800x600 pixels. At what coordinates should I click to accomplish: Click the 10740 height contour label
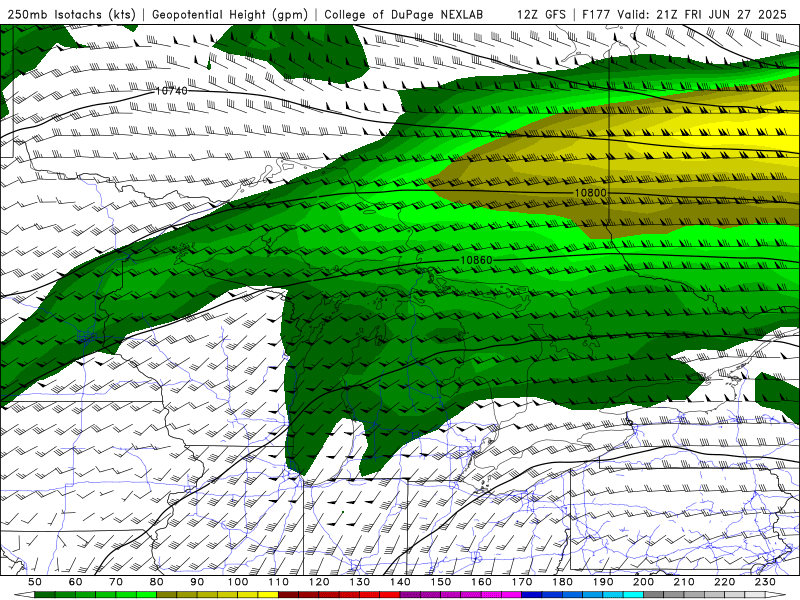(x=171, y=91)
